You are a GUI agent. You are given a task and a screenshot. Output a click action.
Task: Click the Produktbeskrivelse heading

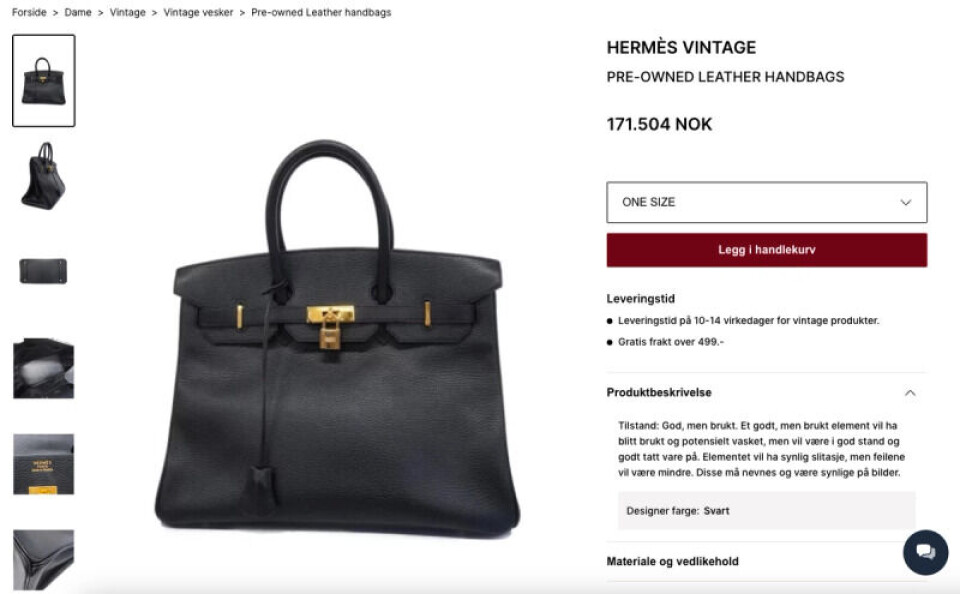[659, 393]
